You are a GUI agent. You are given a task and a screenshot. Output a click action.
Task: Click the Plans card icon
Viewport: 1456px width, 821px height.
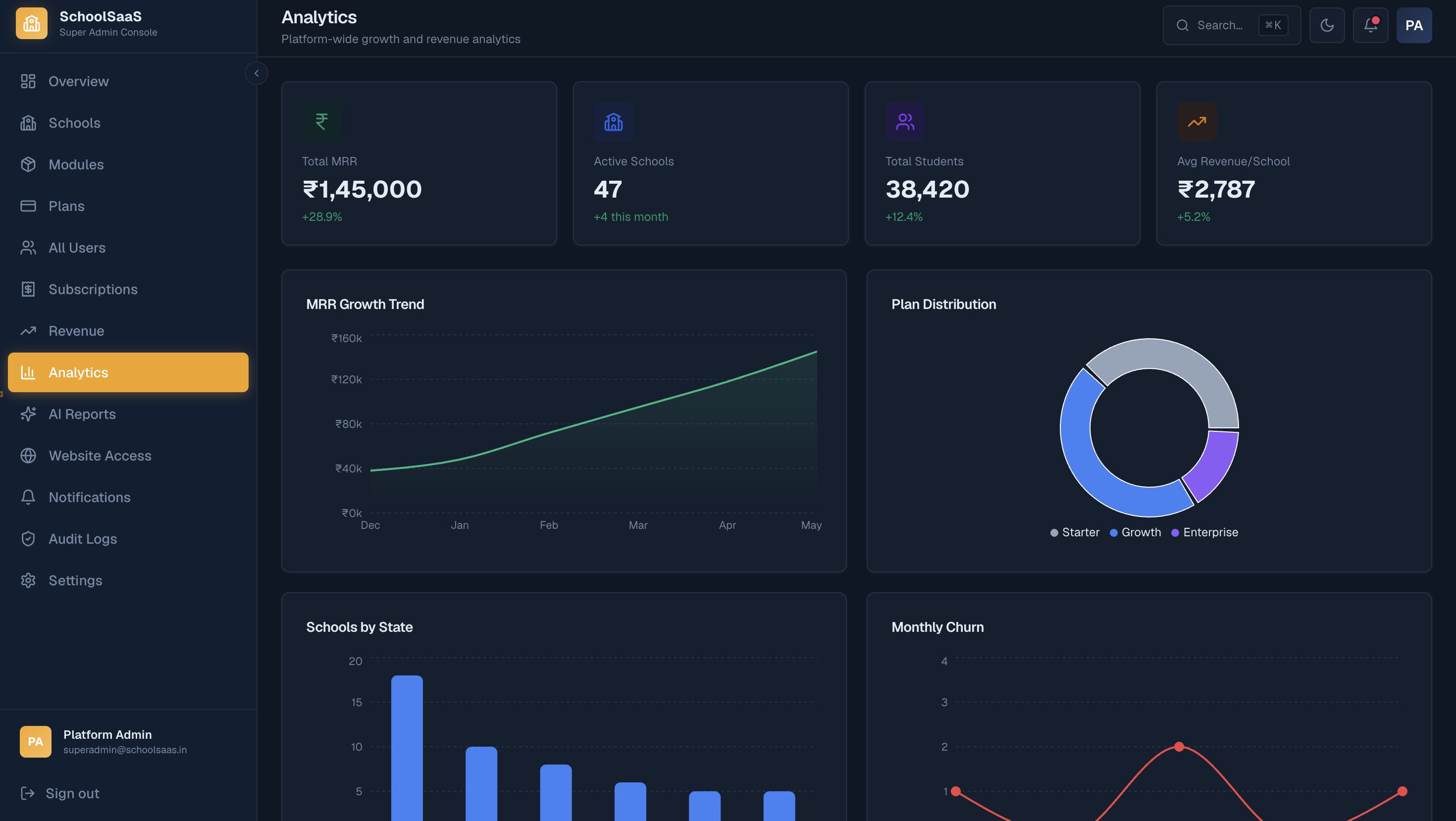click(28, 206)
